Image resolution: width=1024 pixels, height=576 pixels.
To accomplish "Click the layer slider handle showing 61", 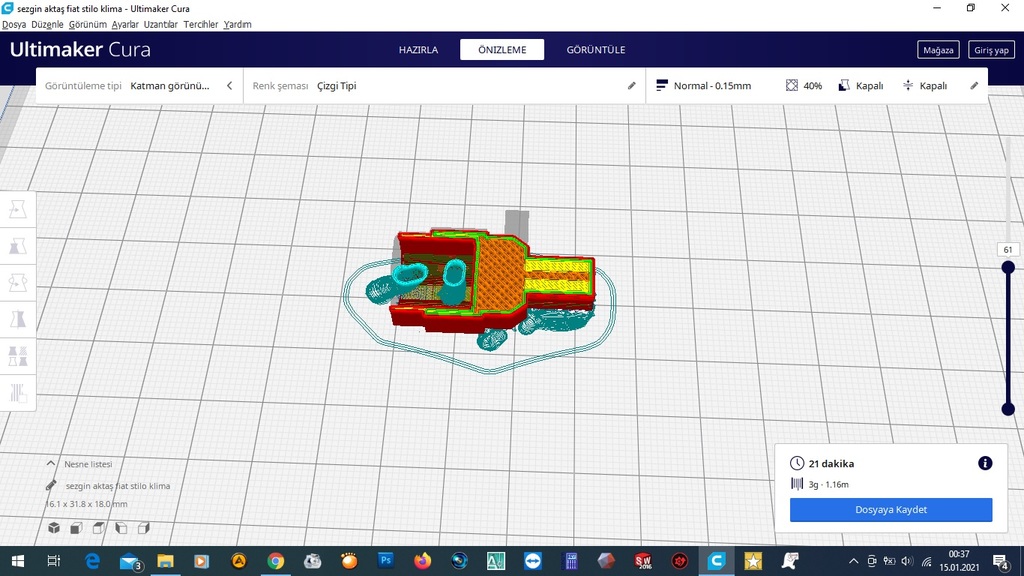I will point(1007,266).
